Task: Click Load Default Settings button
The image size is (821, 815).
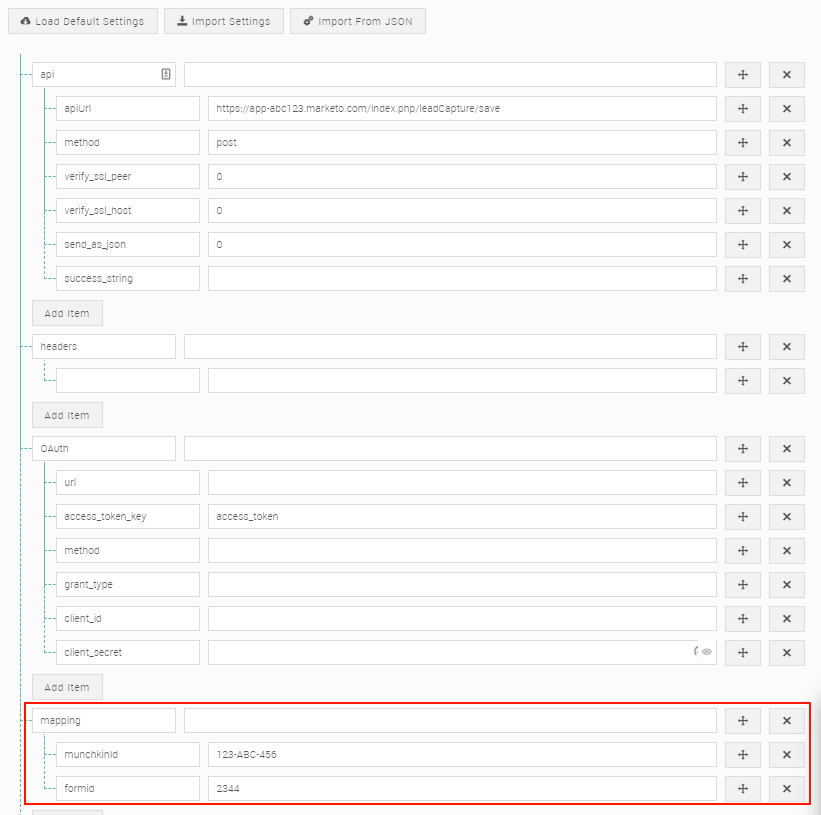Action: (83, 21)
